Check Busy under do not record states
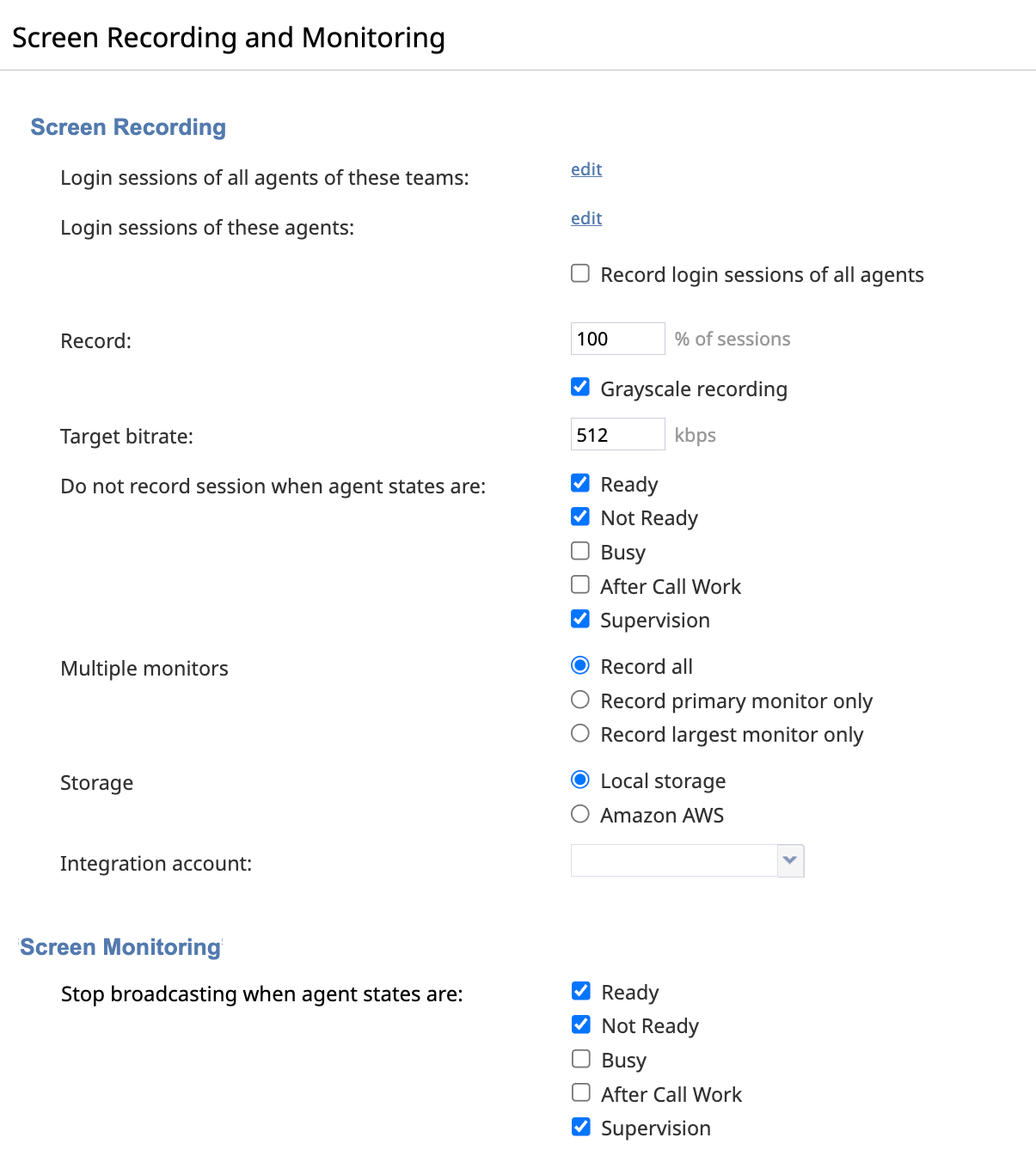 click(580, 551)
